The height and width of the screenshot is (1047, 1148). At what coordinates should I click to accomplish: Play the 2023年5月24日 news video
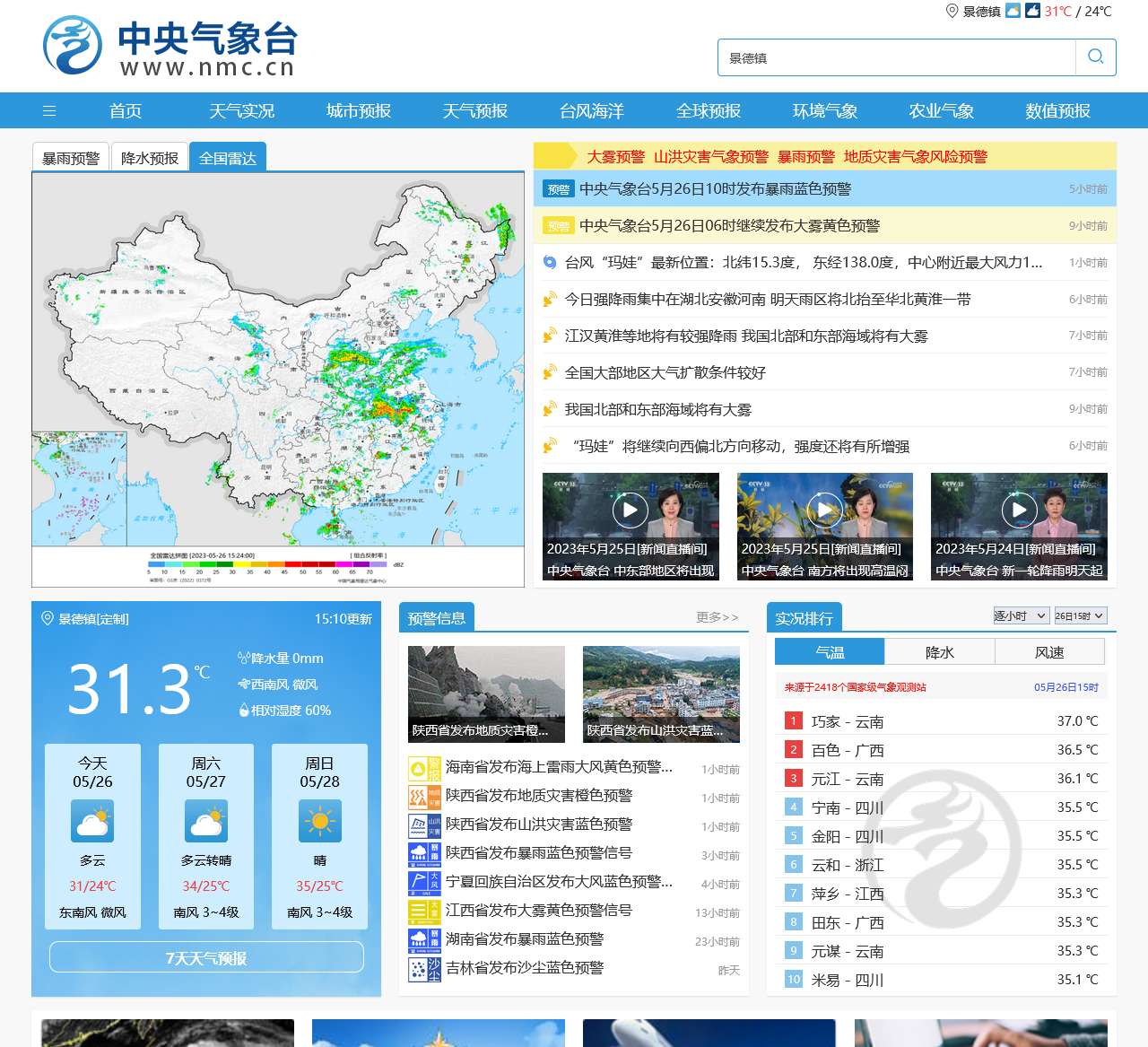[x=1019, y=511]
